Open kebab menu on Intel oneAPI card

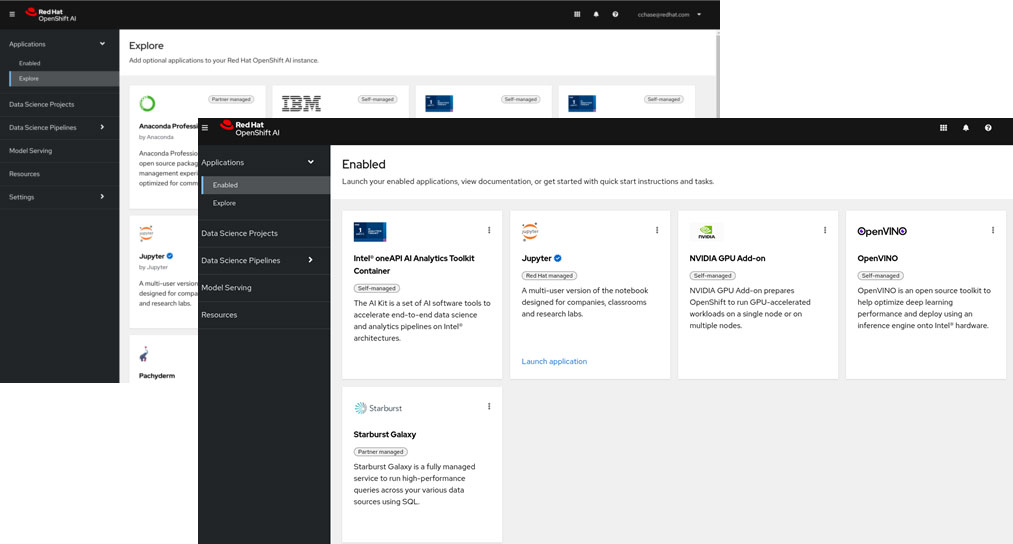489,230
